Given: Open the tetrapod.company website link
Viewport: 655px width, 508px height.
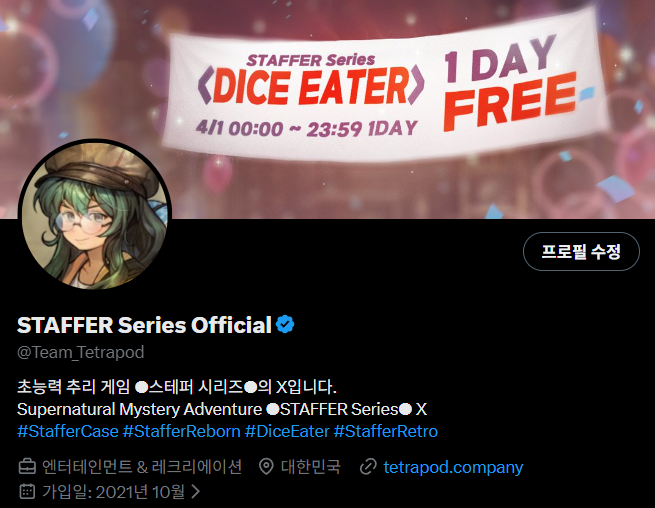Looking at the screenshot, I should 453,467.
